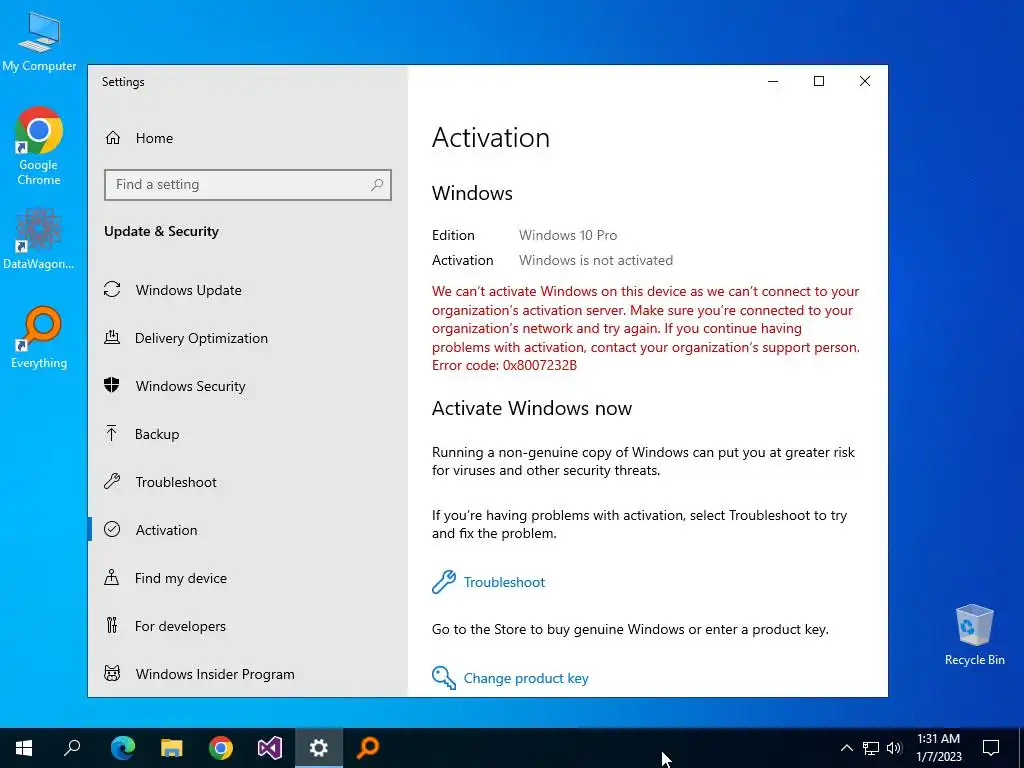The image size is (1024, 768).
Task: Open File Explorer from the taskbar
Action: [x=172, y=748]
